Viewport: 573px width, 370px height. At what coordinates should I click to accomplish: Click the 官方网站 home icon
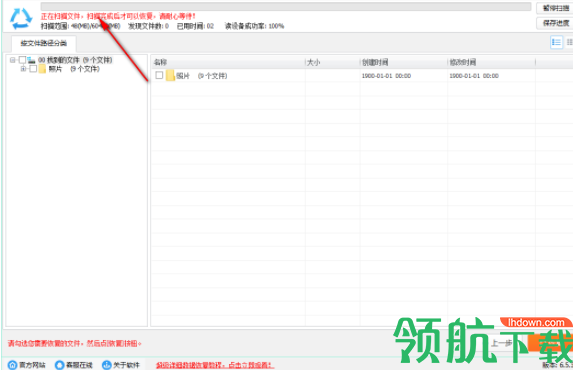coord(12,365)
